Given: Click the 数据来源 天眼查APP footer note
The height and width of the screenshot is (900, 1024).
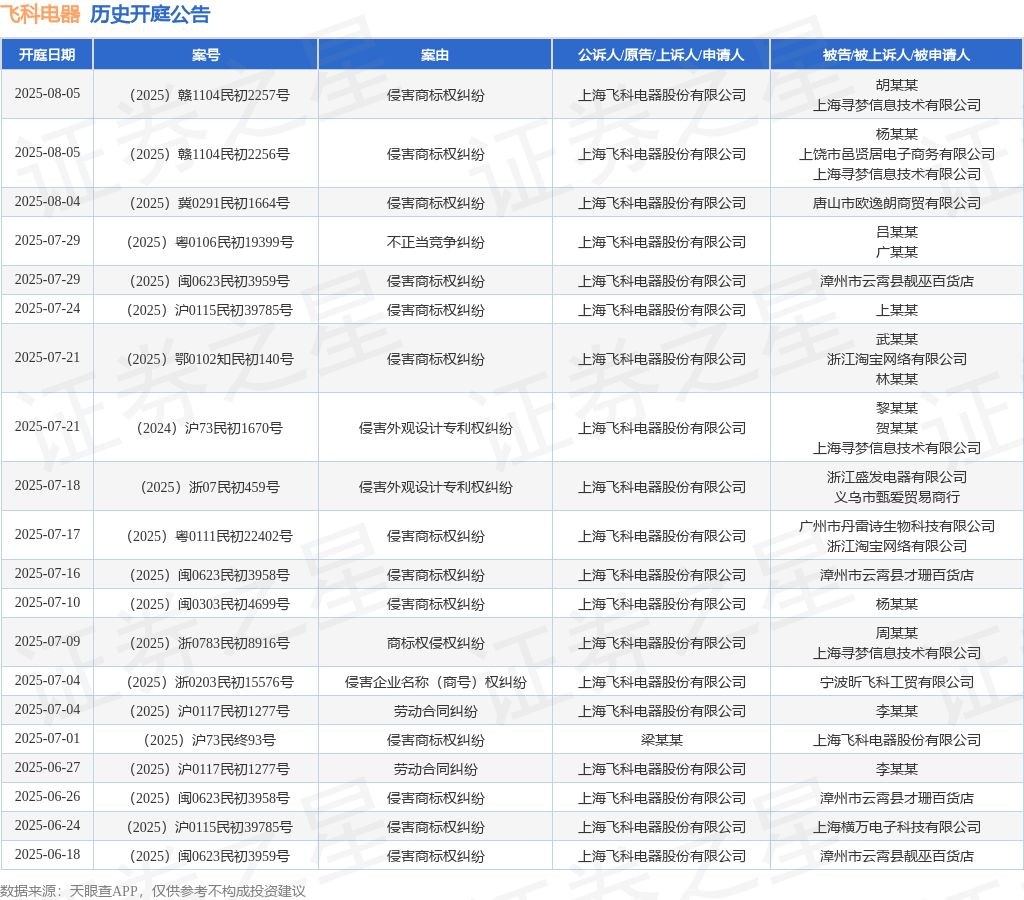Looking at the screenshot, I should click(x=152, y=891).
